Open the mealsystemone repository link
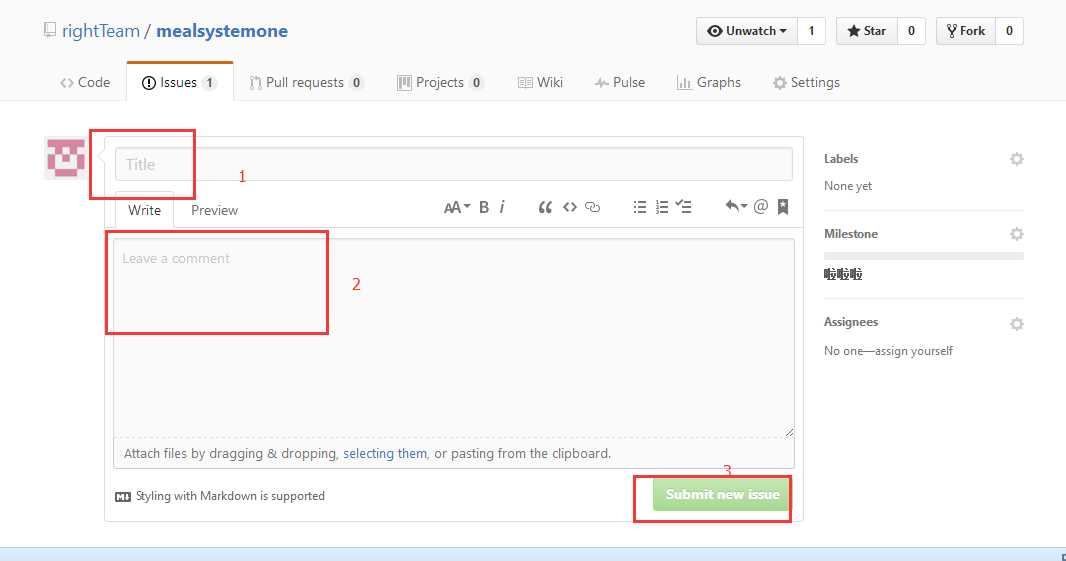The width and height of the screenshot is (1066, 561). [222, 31]
